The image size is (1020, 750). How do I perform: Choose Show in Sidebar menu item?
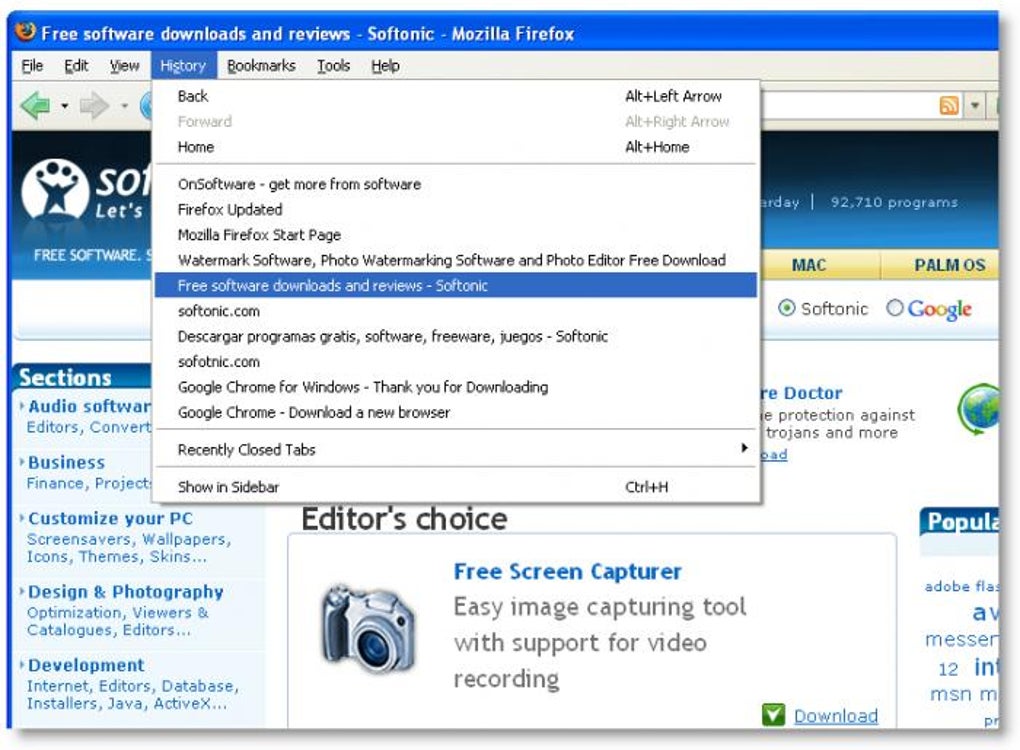[x=456, y=487]
